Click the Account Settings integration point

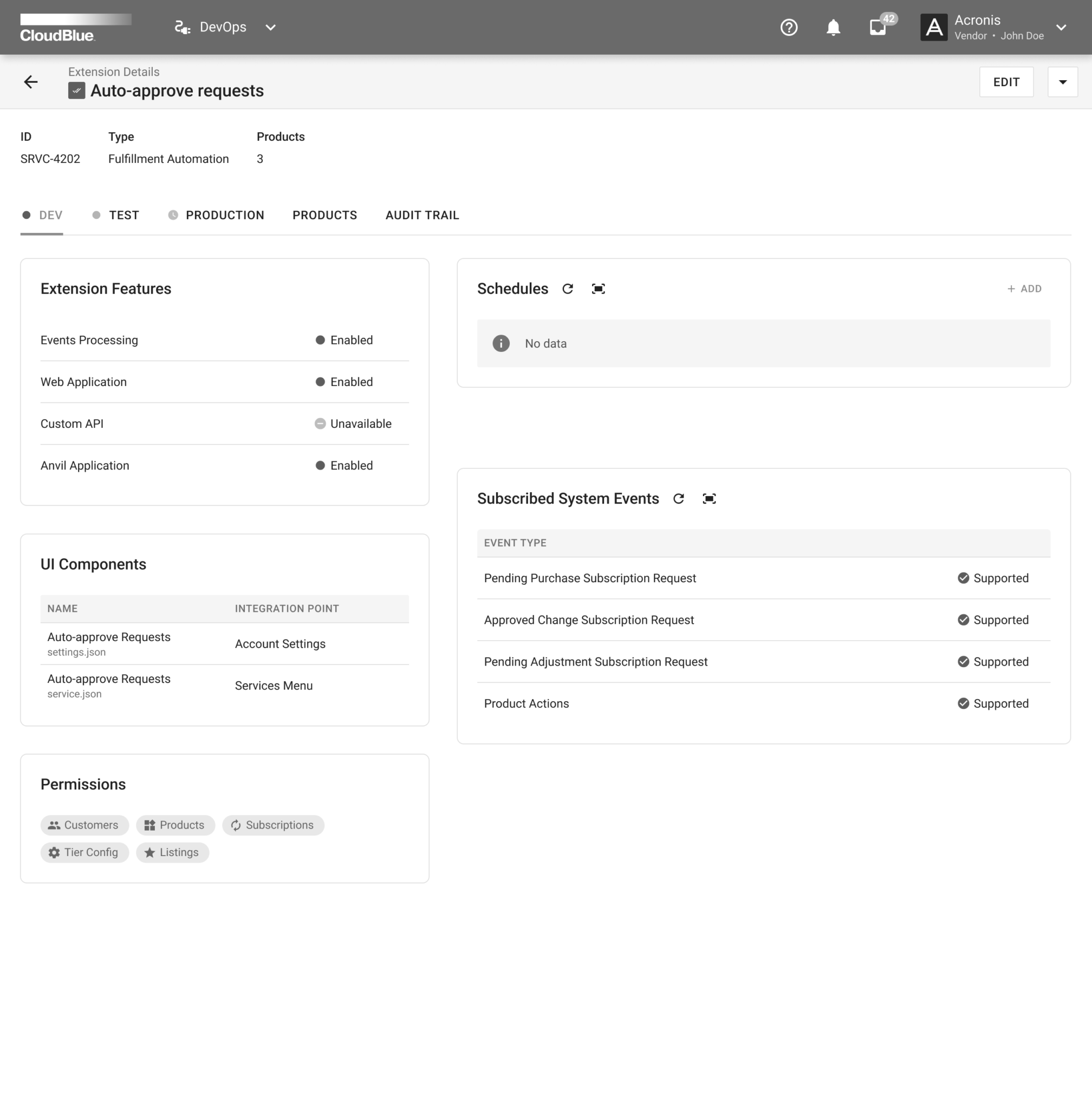[x=280, y=643]
